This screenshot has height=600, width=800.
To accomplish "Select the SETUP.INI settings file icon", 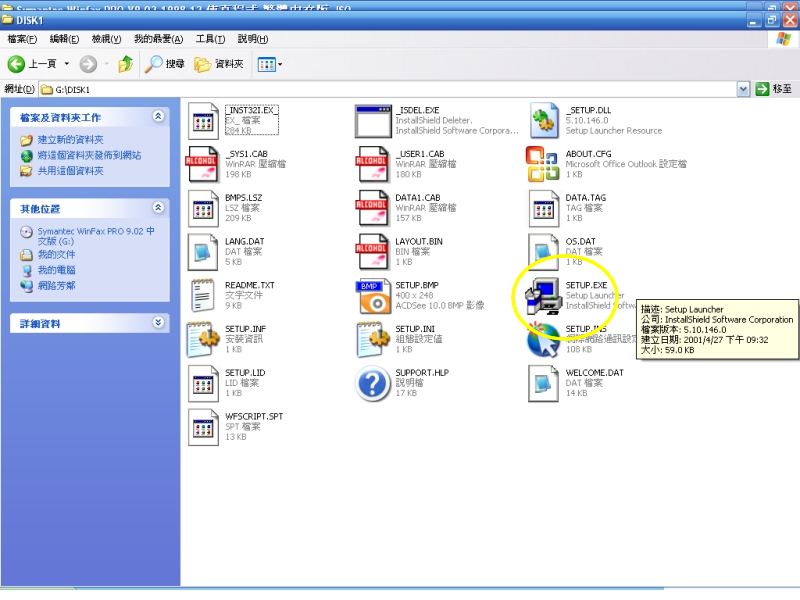I will click(x=373, y=339).
